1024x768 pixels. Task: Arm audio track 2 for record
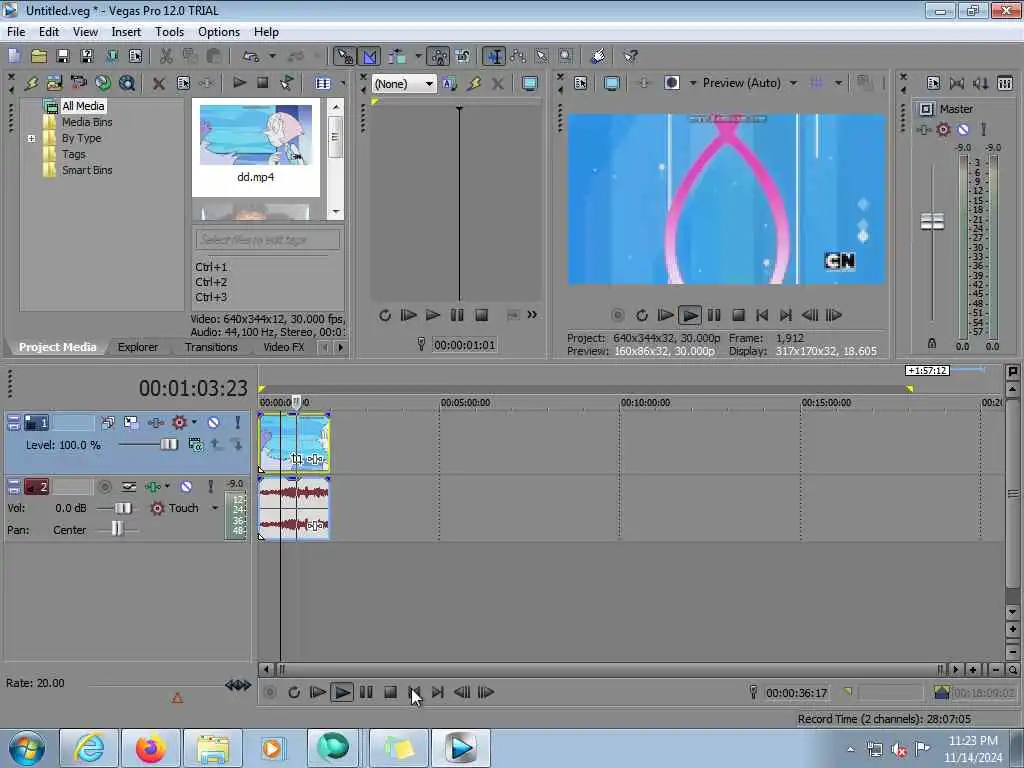[104, 487]
